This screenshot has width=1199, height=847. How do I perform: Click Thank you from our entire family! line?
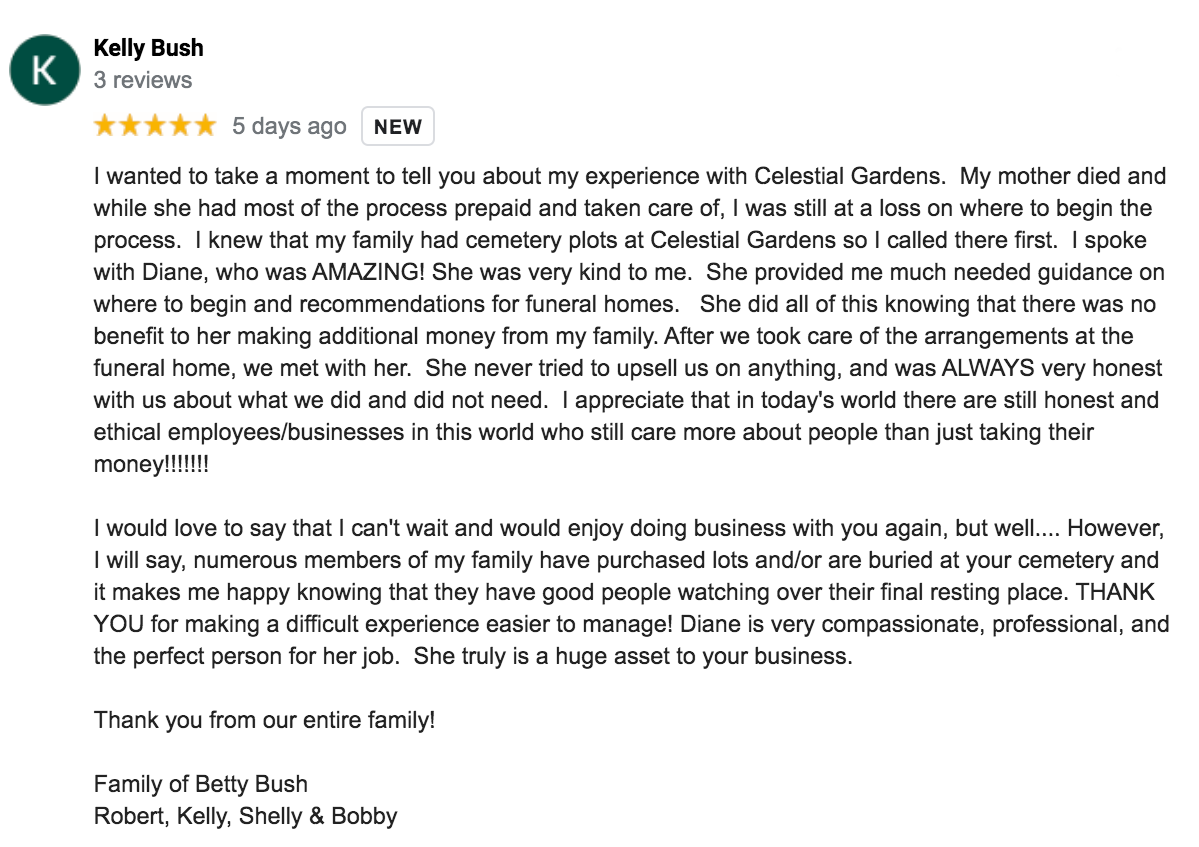pyautogui.click(x=265, y=721)
